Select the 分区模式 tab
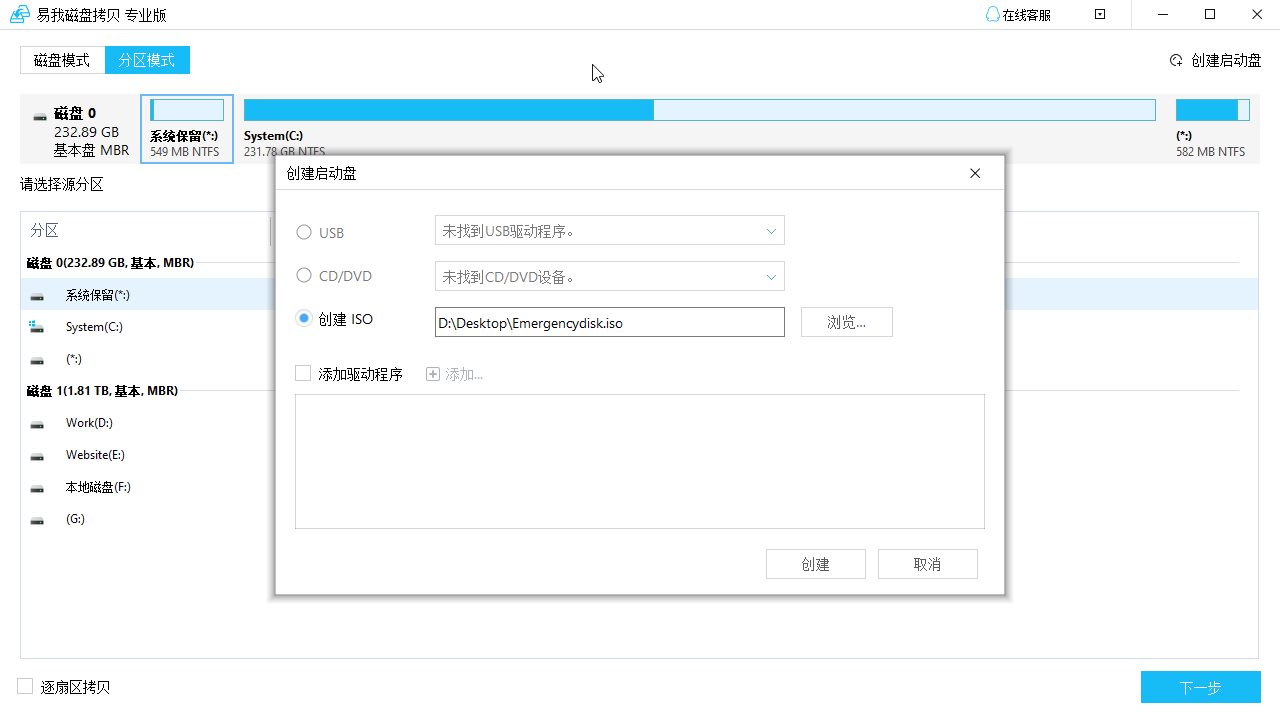1280x720 pixels. [147, 60]
